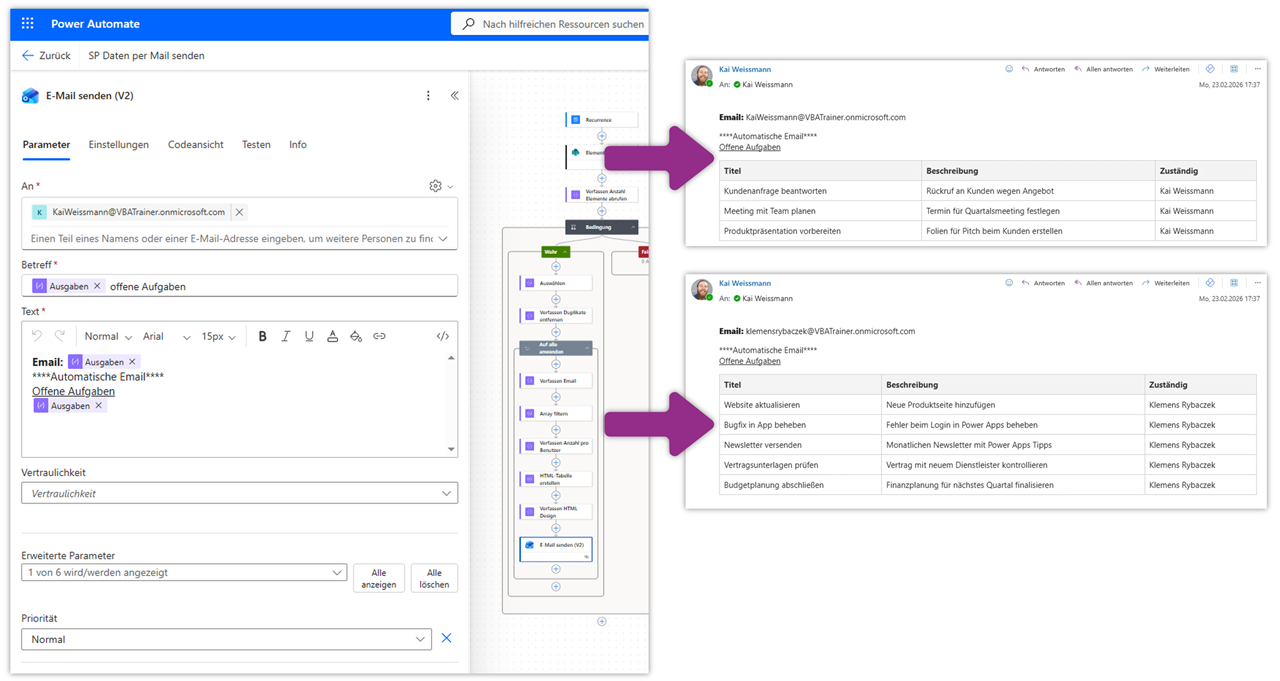
Task: Select the Verfassen Anzahl Elemente abrufen action
Action: click(x=602, y=194)
